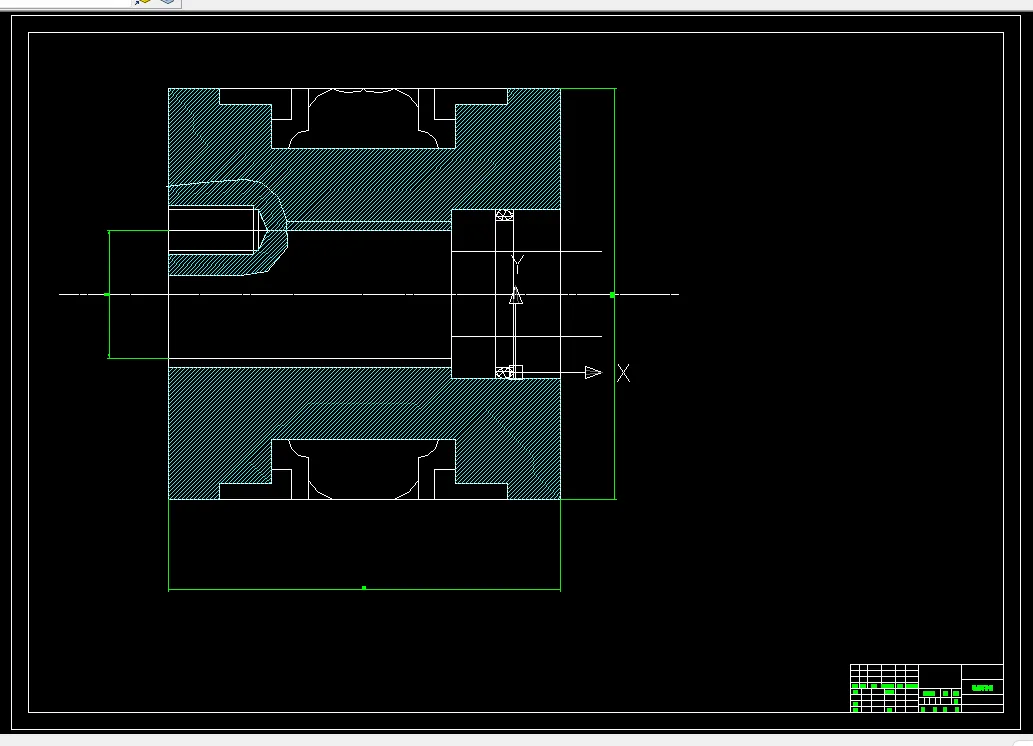Select the lower cyan hatched section area

pos(364,422)
